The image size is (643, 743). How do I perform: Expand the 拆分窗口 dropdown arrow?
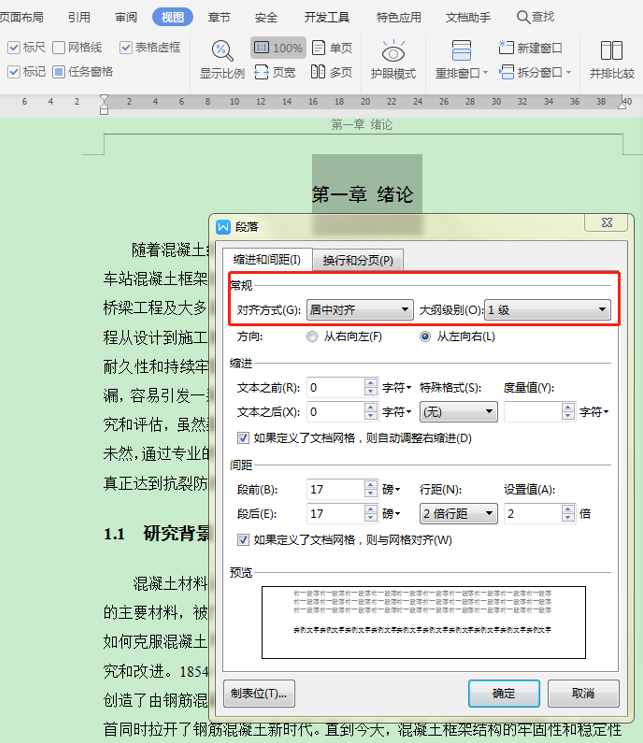tap(569, 72)
